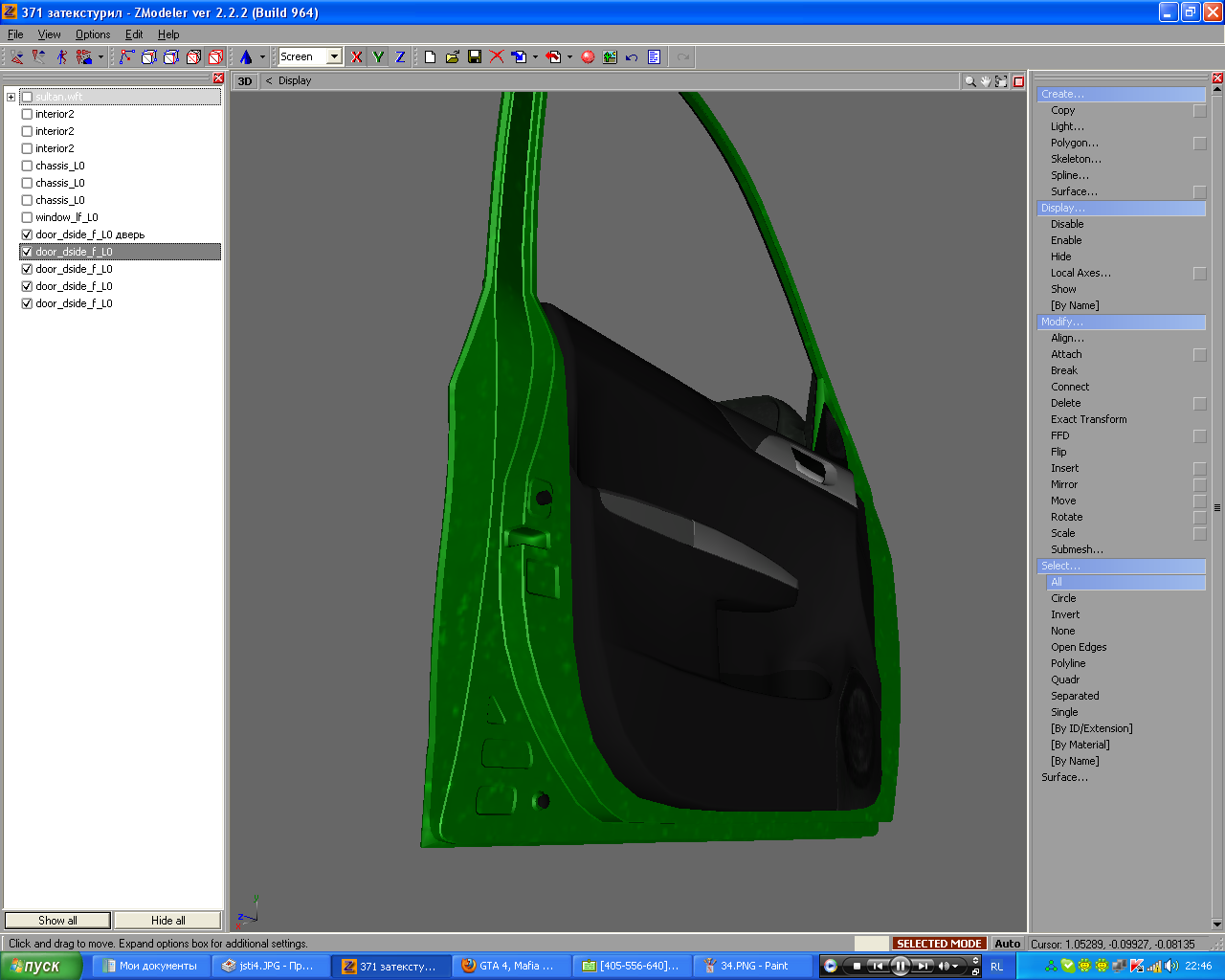This screenshot has height=980, width=1225.
Task: Expand the sultan.wft tree root node
Action: (x=11, y=97)
